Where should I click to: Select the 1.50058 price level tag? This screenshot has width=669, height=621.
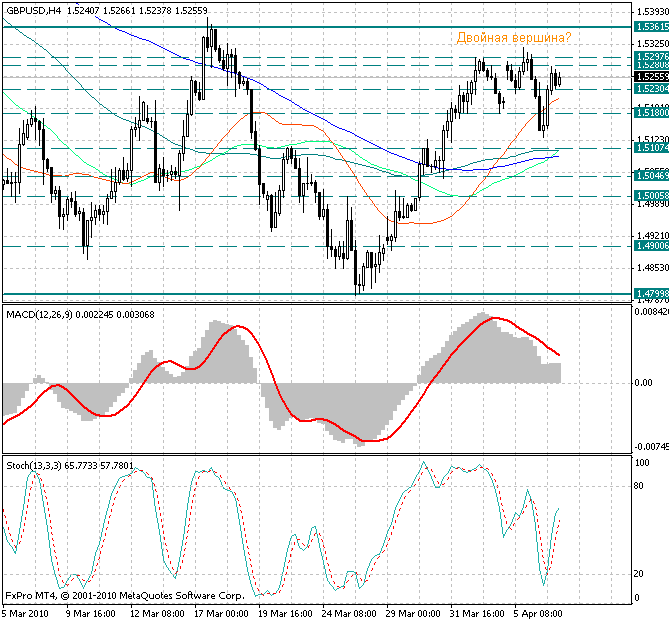click(x=651, y=196)
